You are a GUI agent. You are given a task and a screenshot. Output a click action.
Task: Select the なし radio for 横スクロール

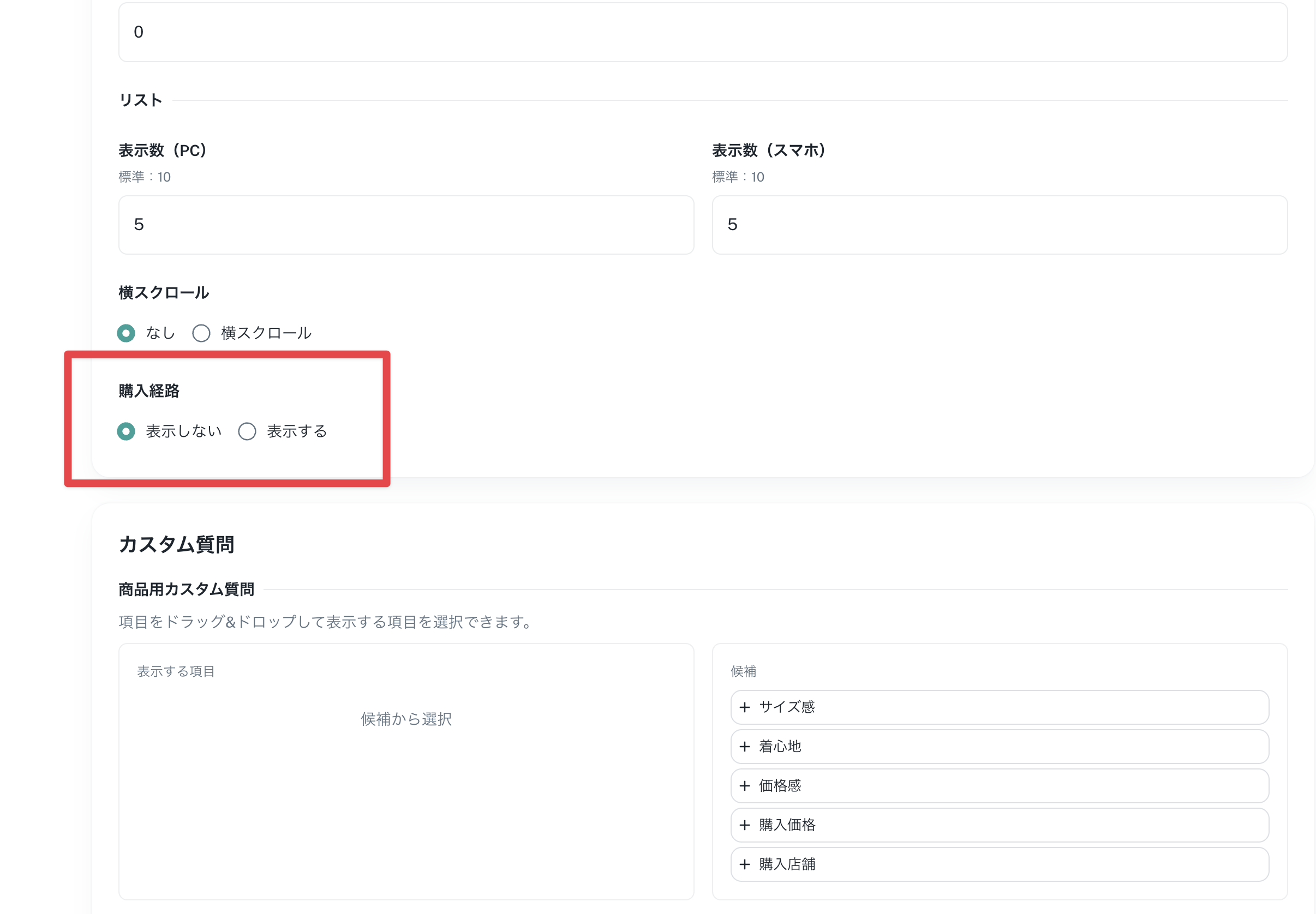point(126,333)
